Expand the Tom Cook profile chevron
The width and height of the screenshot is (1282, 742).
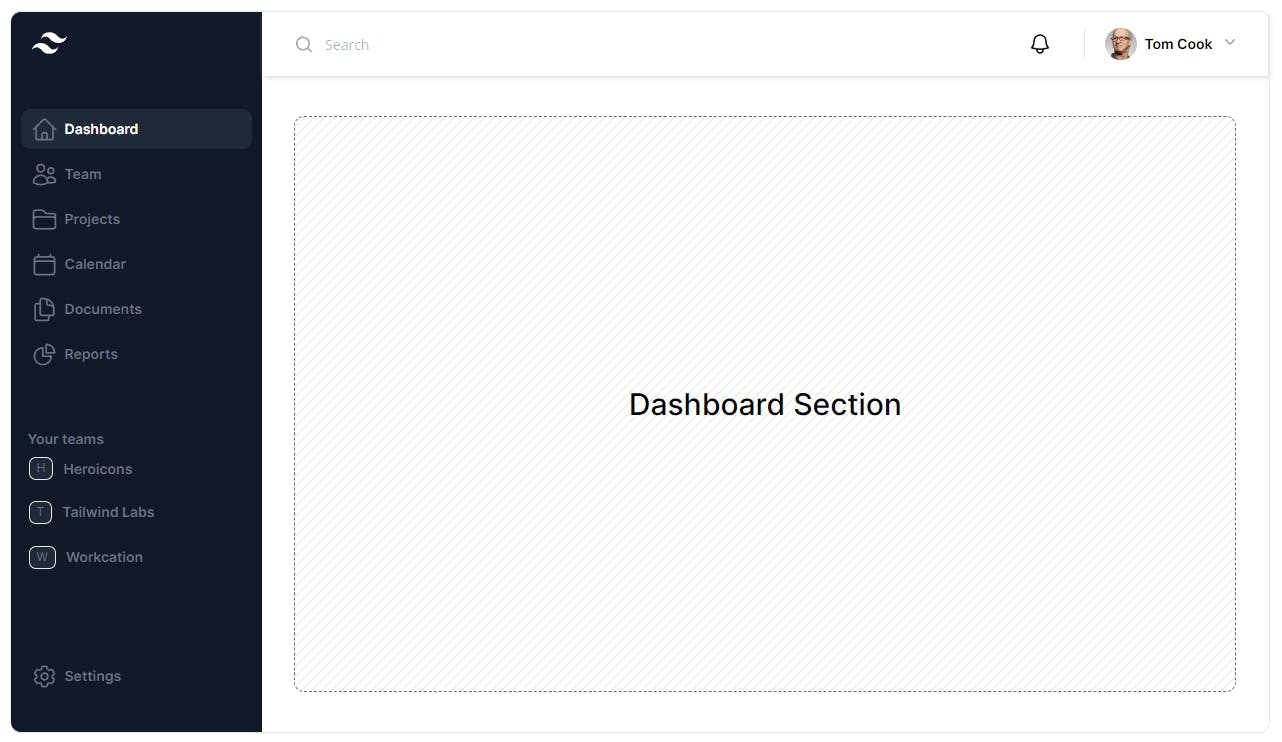click(x=1230, y=43)
